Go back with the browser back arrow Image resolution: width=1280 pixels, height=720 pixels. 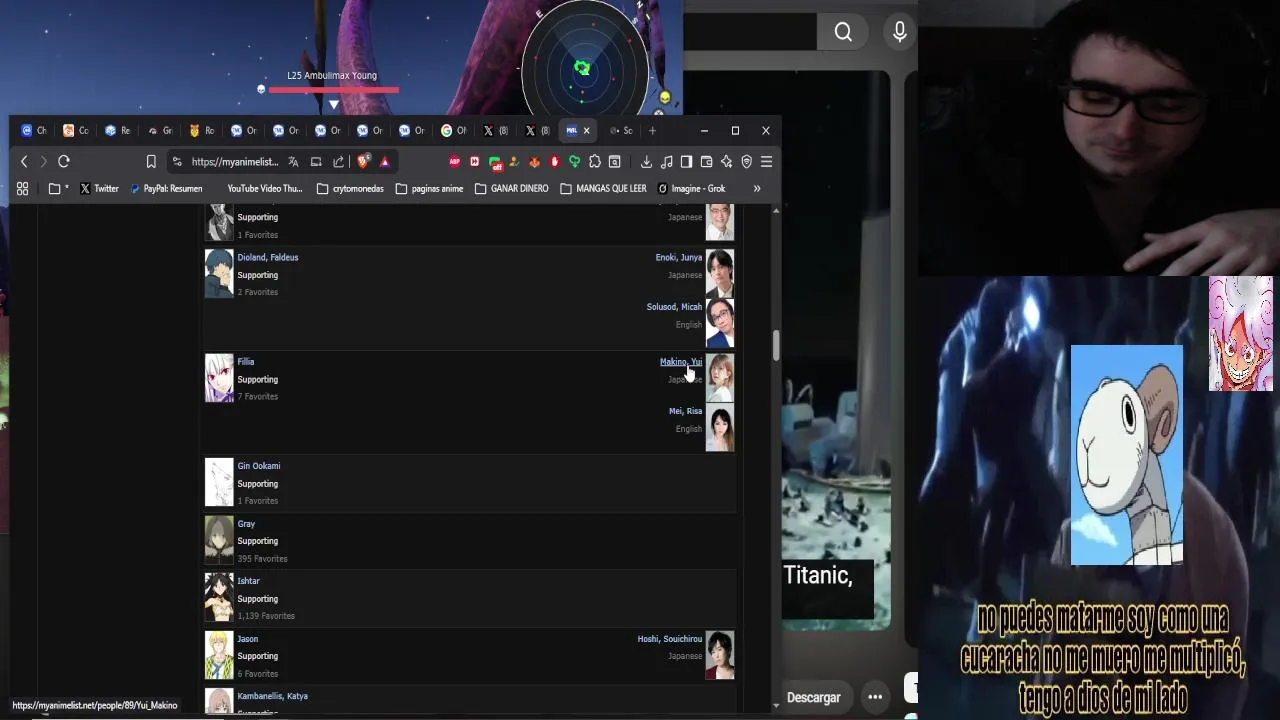point(24,161)
